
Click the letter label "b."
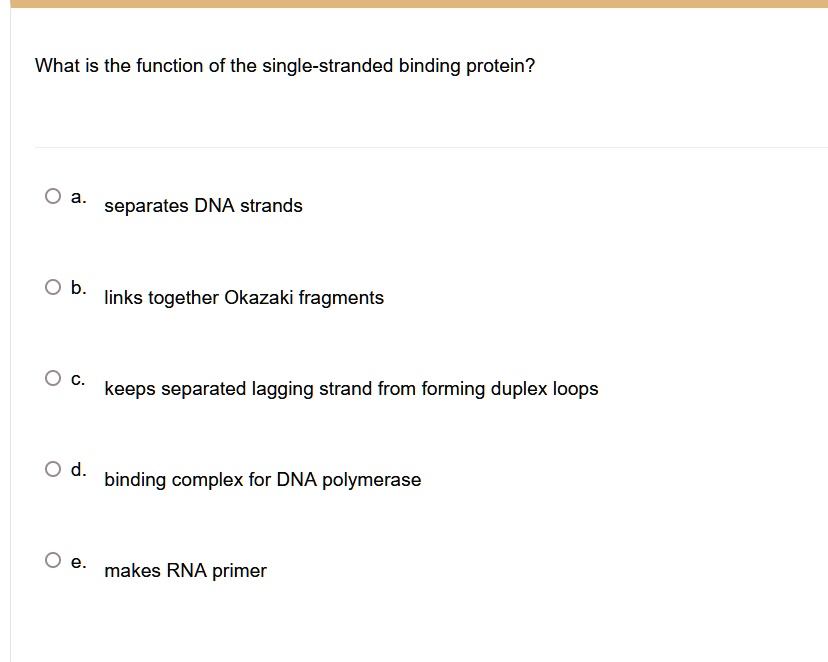point(79,288)
